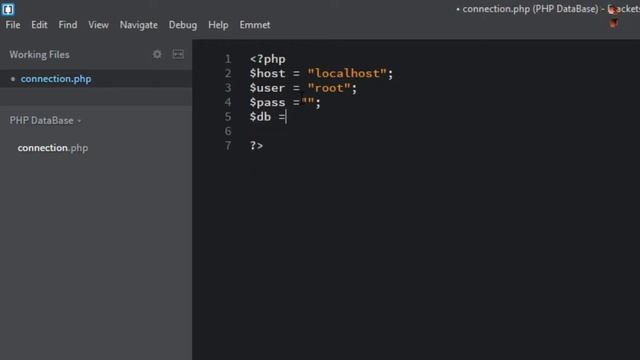
Task: Open the View menu
Action: 98,25
